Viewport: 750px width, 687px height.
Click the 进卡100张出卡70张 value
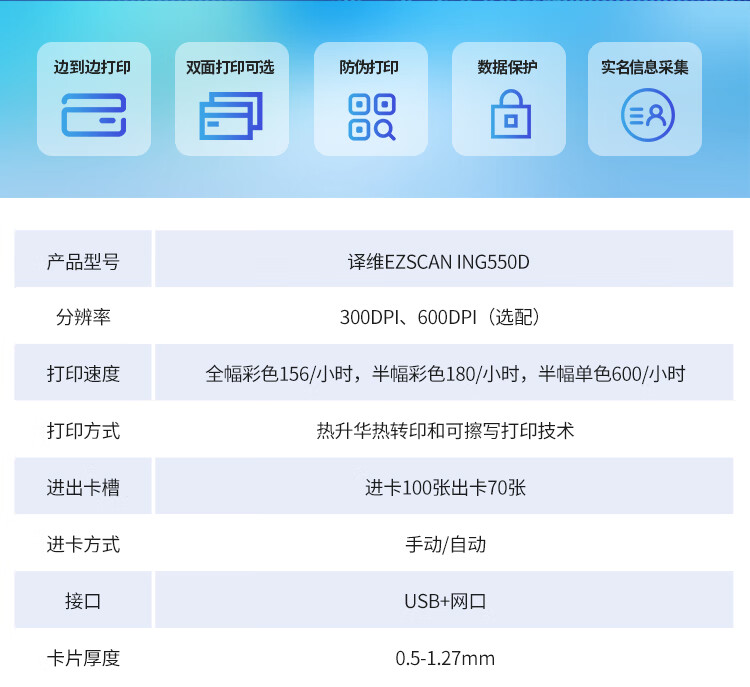(x=445, y=488)
